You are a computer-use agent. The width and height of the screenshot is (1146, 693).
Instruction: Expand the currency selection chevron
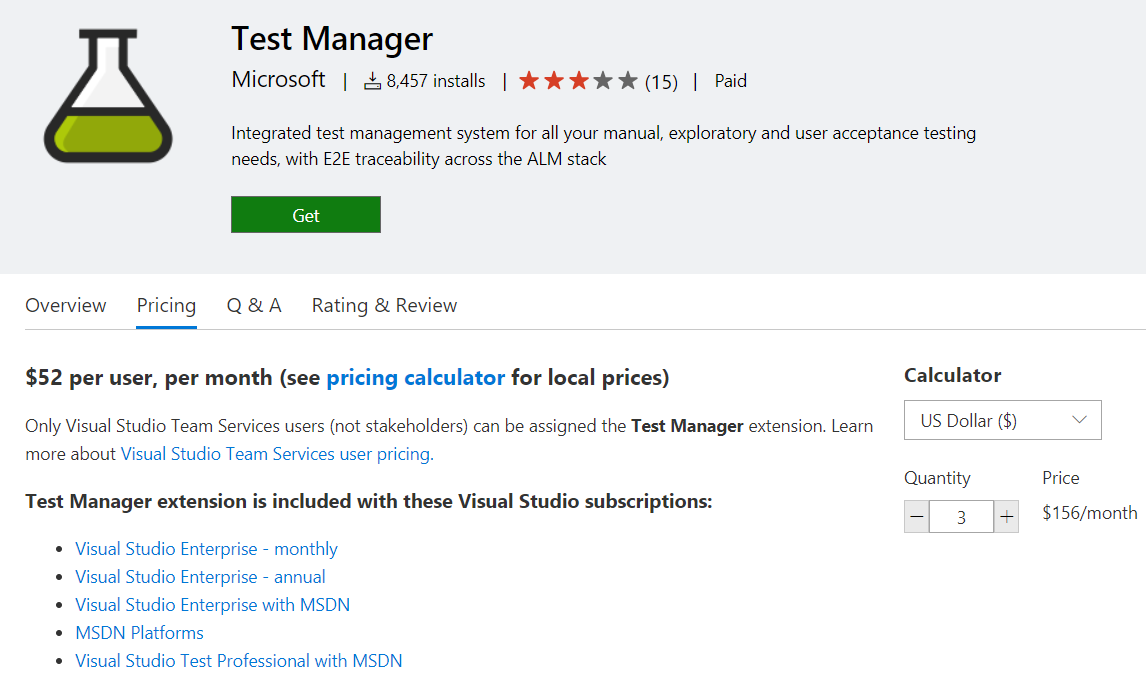(1080, 420)
